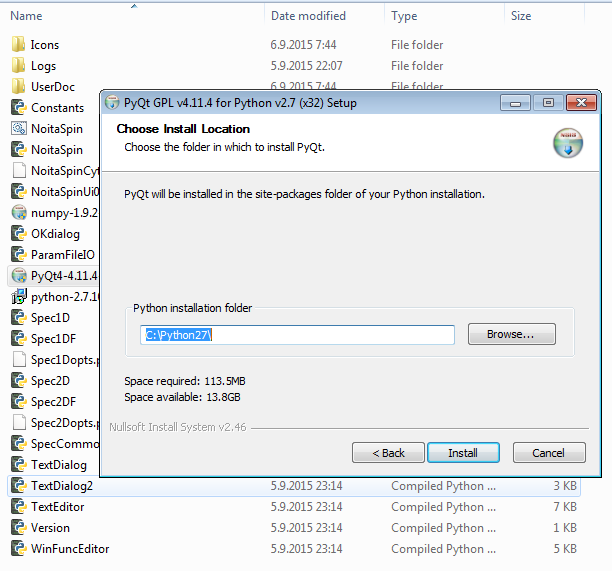612x571 pixels.
Task: Click the Spec2DF Python file icon
Action: pyautogui.click(x=18, y=402)
